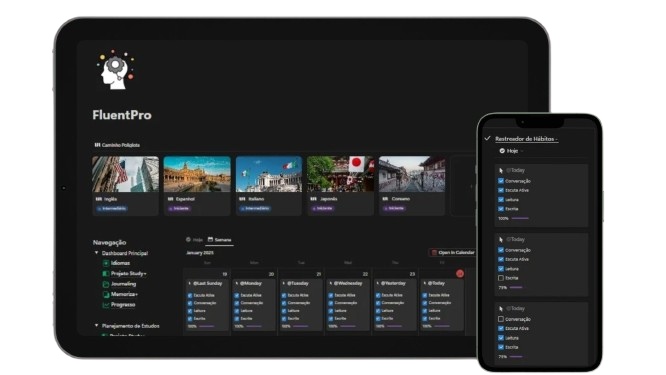Open the Idiomas page icon in navigation

[x=106, y=263]
